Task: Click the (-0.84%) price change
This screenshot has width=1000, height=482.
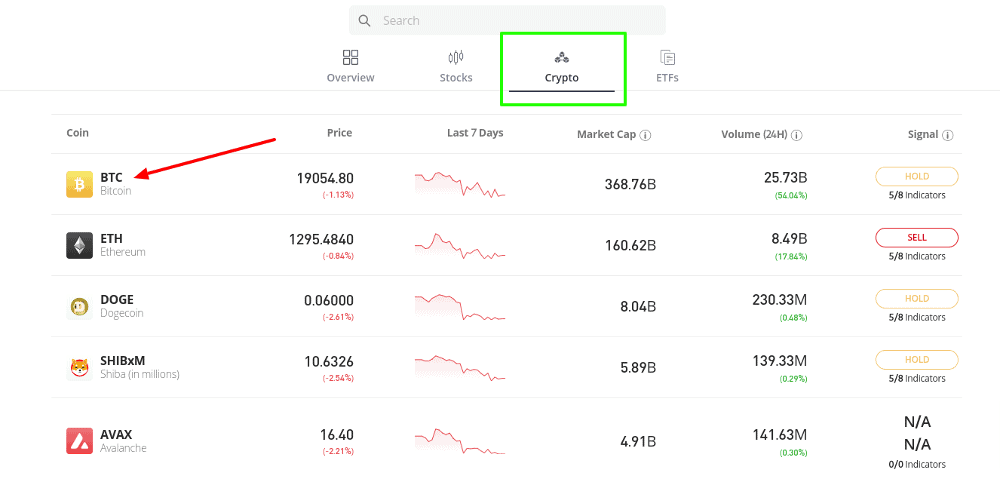Action: coord(338,256)
